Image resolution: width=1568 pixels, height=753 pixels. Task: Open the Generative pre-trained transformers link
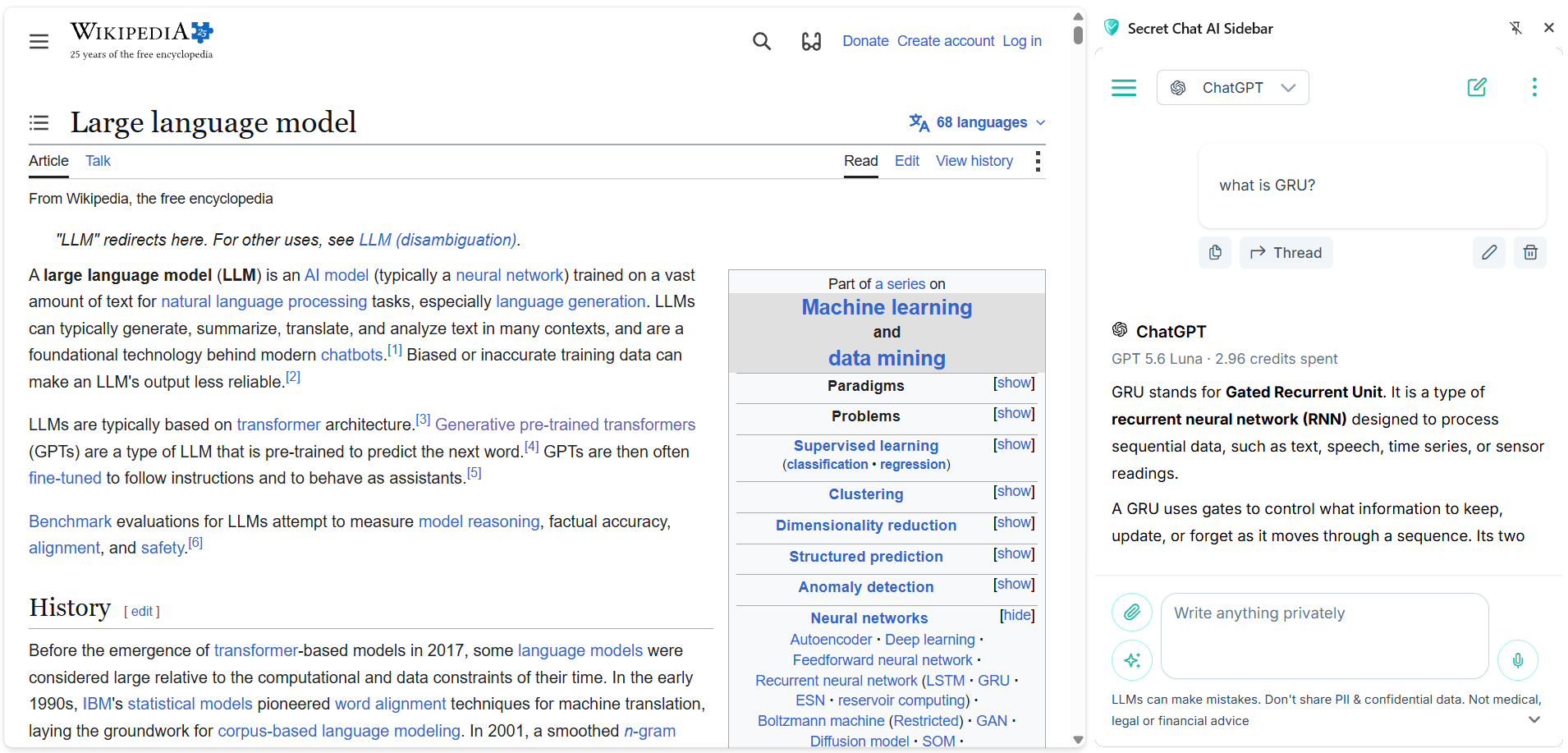(565, 425)
